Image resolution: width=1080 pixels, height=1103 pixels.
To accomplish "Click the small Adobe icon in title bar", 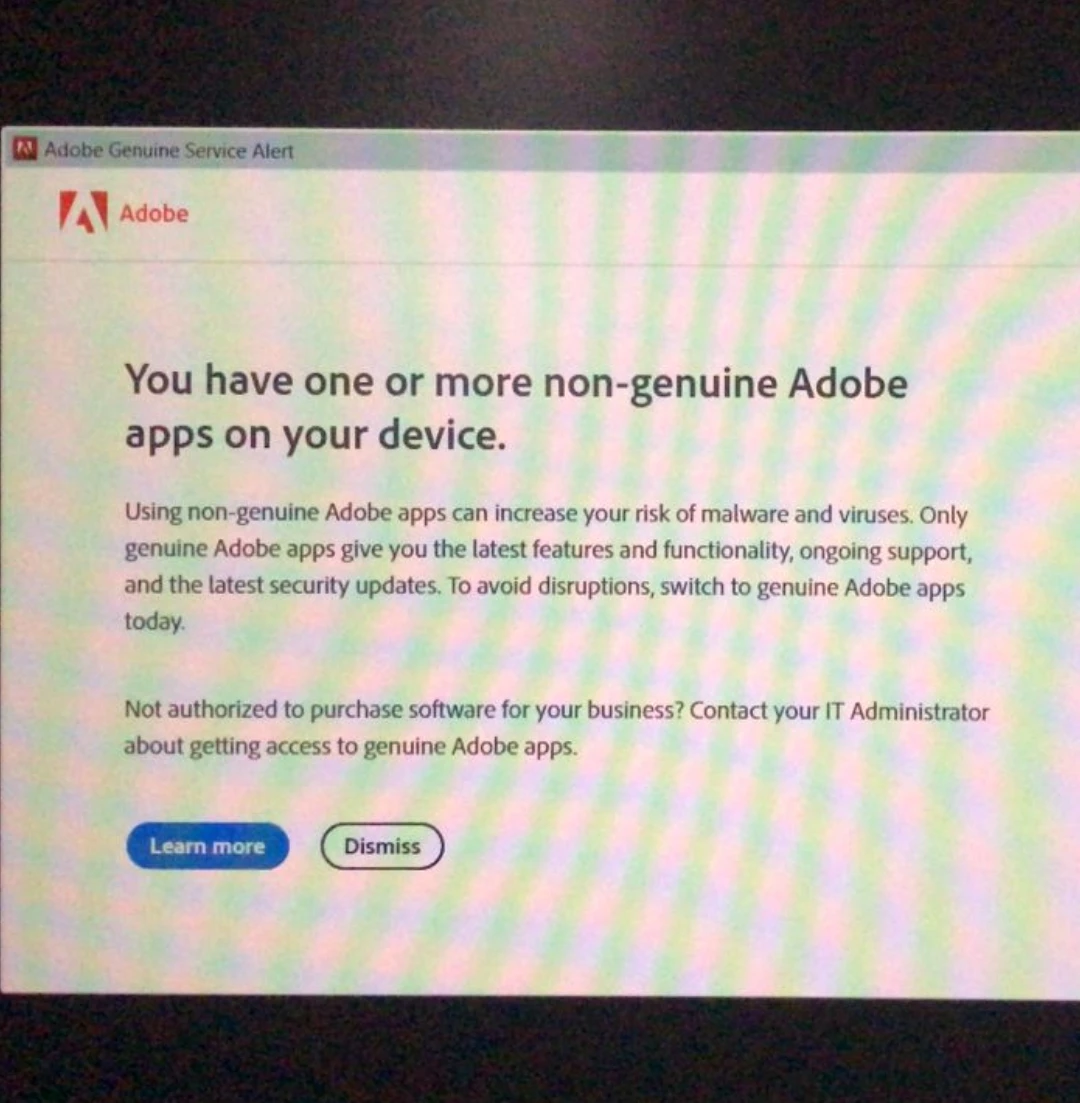I will pyautogui.click(x=25, y=149).
